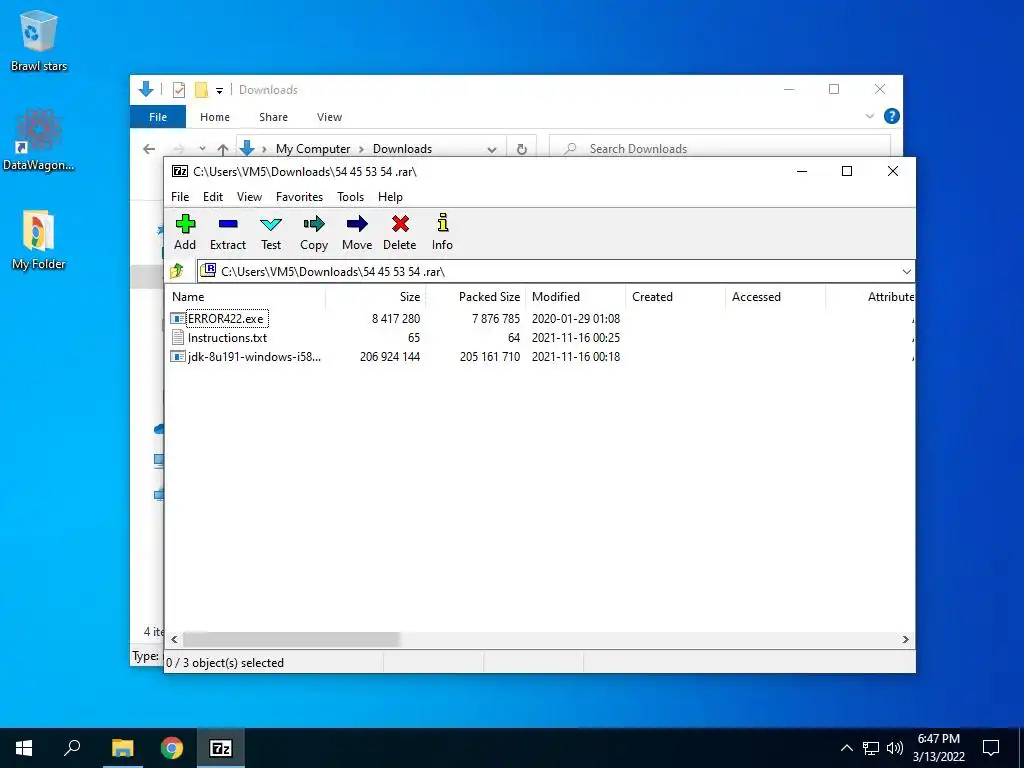Click the 7-Zip taskbar button

pyautogui.click(x=221, y=748)
